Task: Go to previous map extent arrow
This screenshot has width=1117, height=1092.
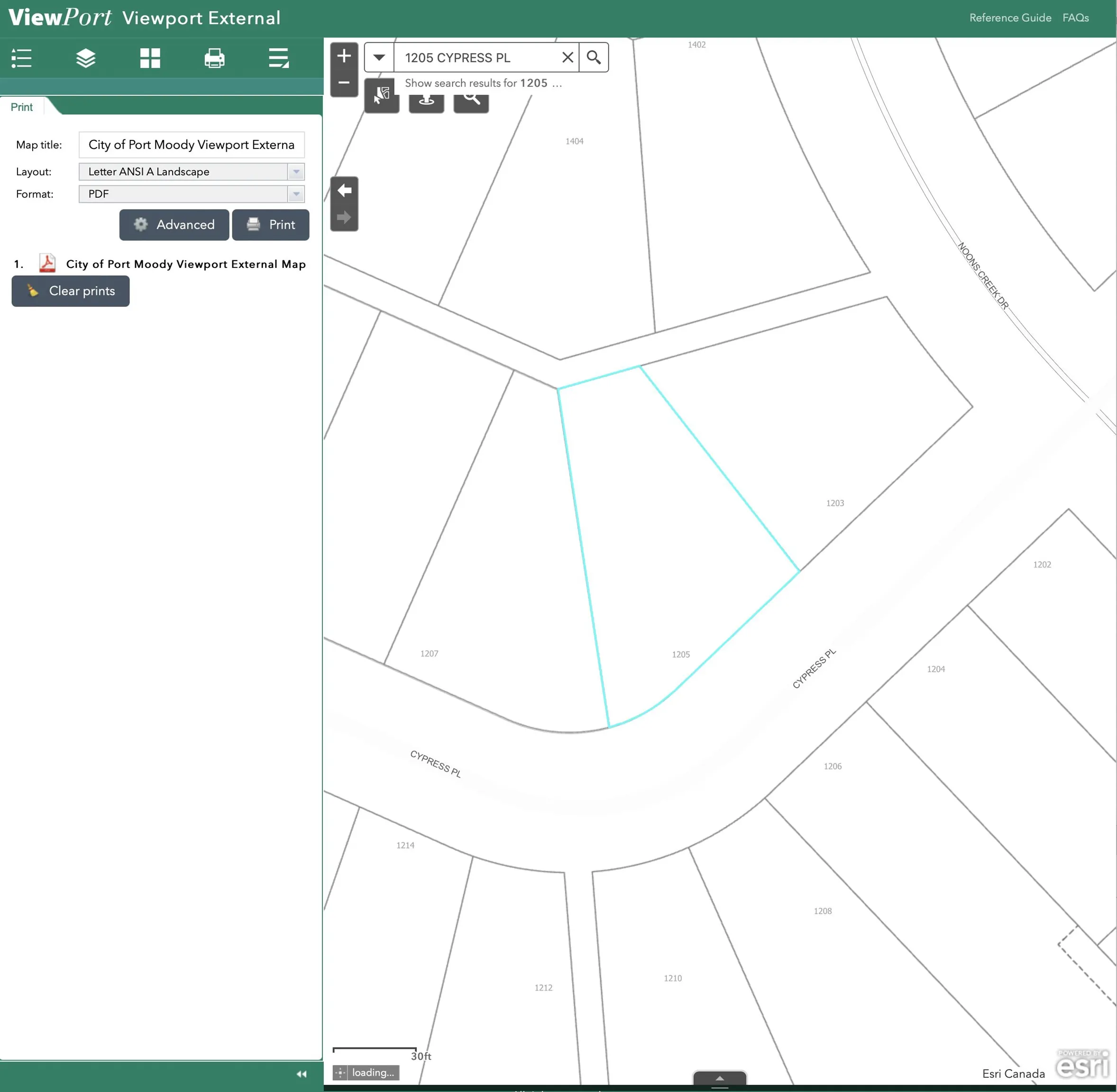Action: [x=344, y=191]
